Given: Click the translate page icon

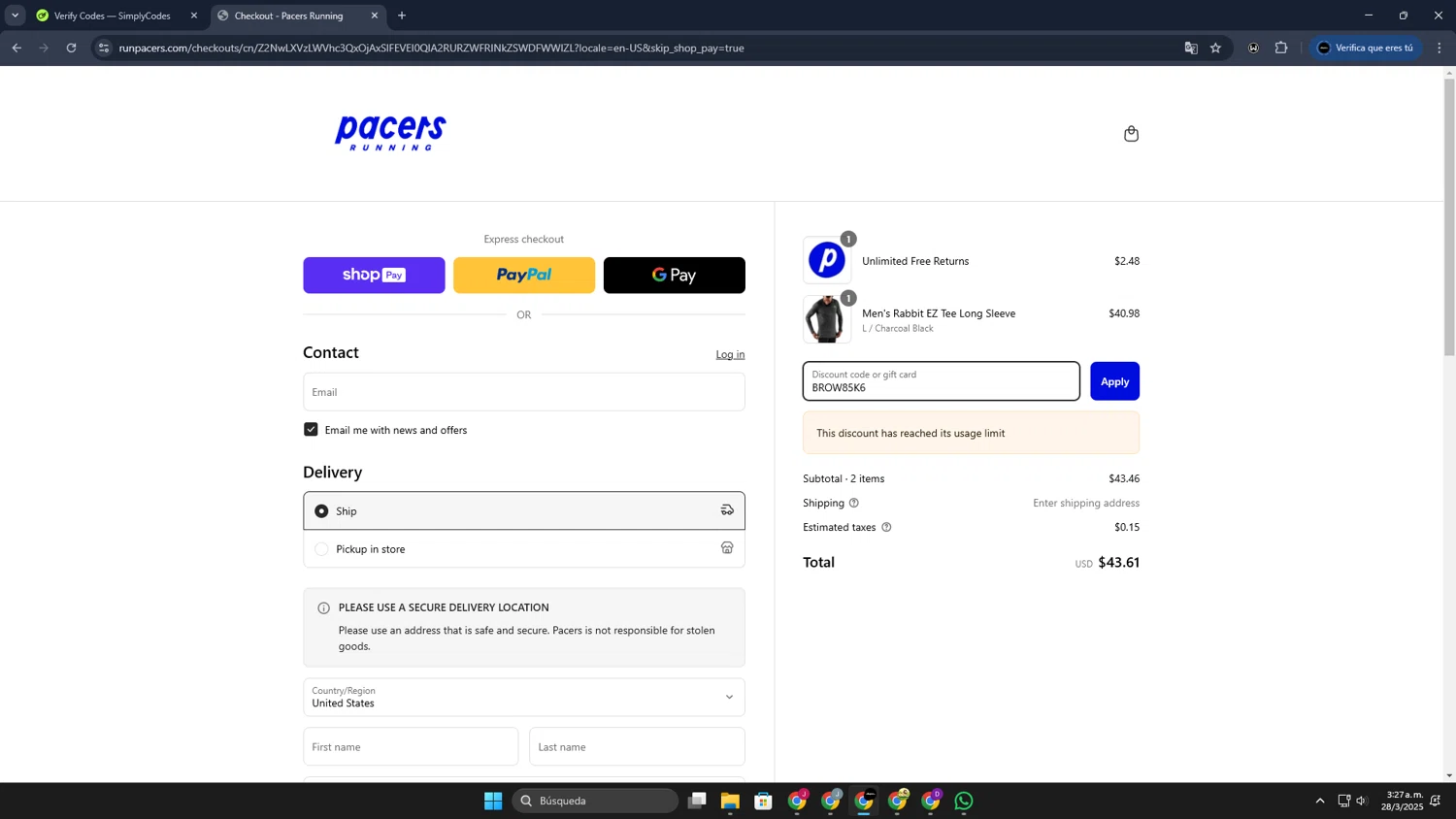Looking at the screenshot, I should [x=1191, y=48].
